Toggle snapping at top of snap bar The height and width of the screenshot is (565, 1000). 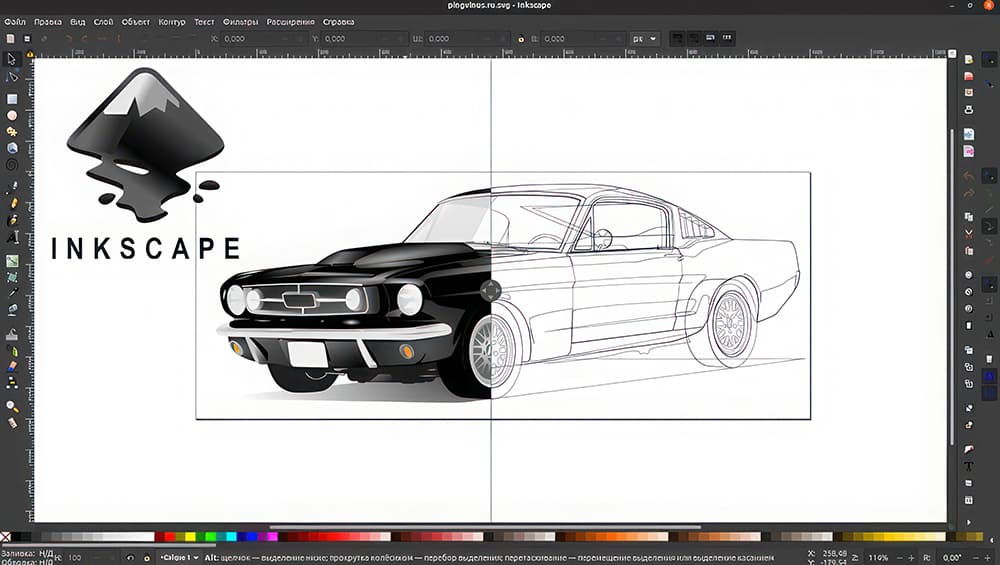[x=988, y=59]
